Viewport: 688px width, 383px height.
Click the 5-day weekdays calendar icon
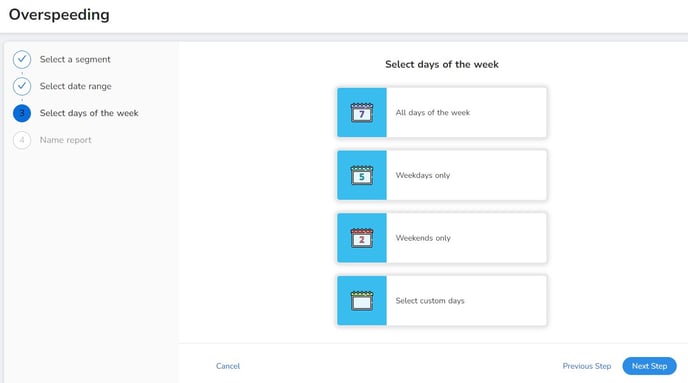pos(362,175)
